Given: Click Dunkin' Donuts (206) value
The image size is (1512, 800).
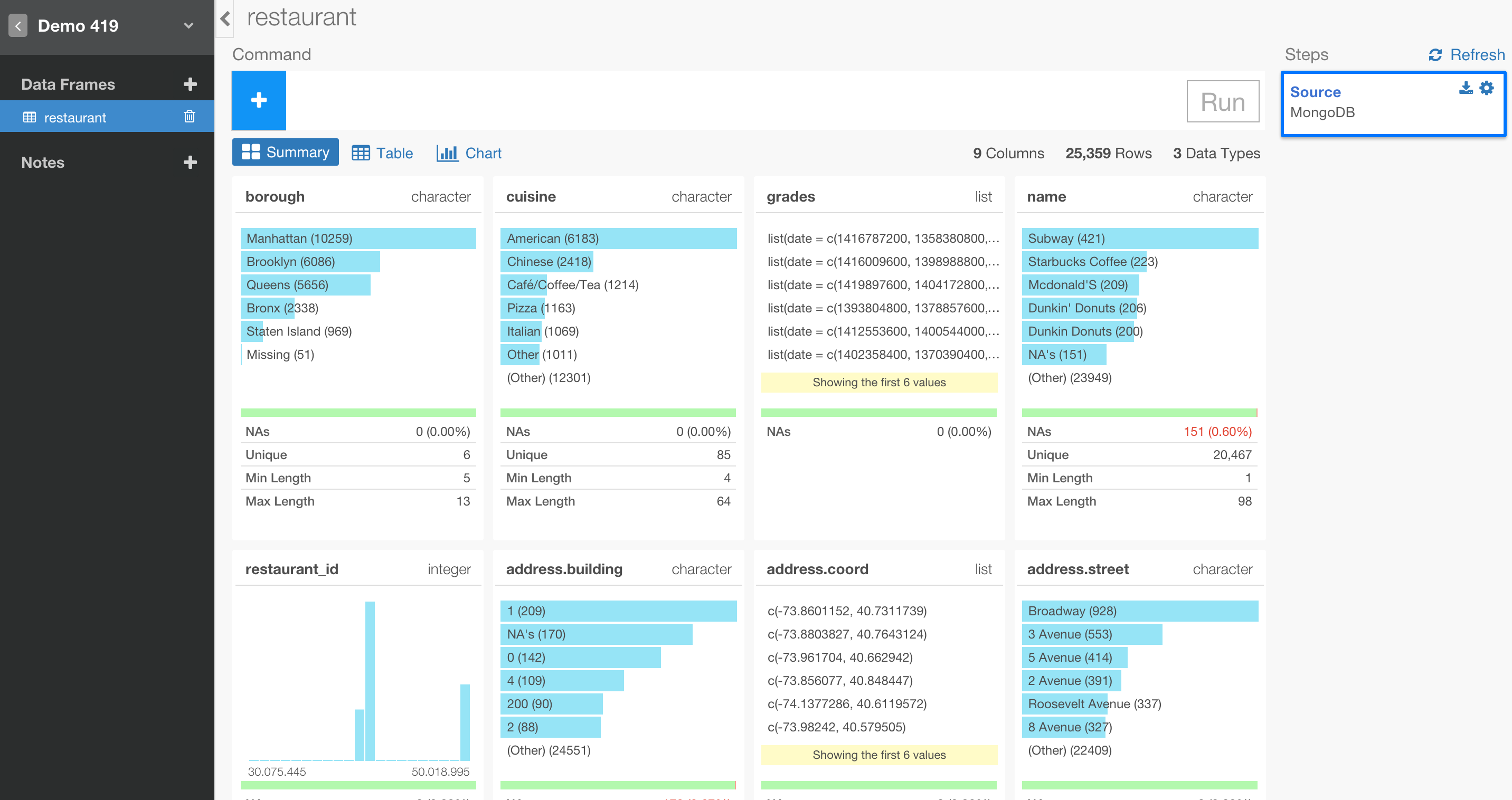Looking at the screenshot, I should coord(1086,308).
